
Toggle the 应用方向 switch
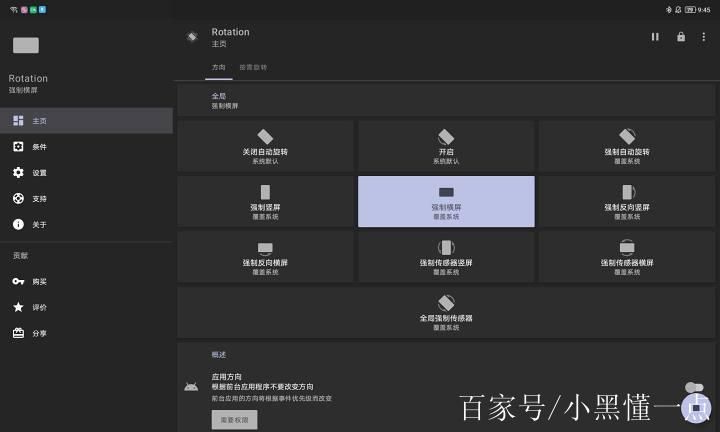click(x=694, y=387)
